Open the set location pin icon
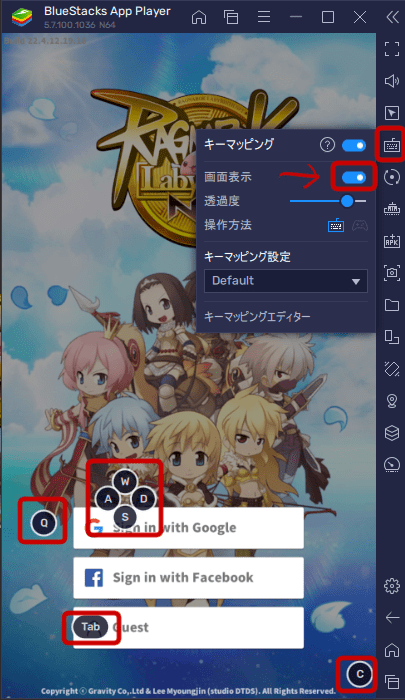The image size is (405, 700). pyautogui.click(x=392, y=401)
